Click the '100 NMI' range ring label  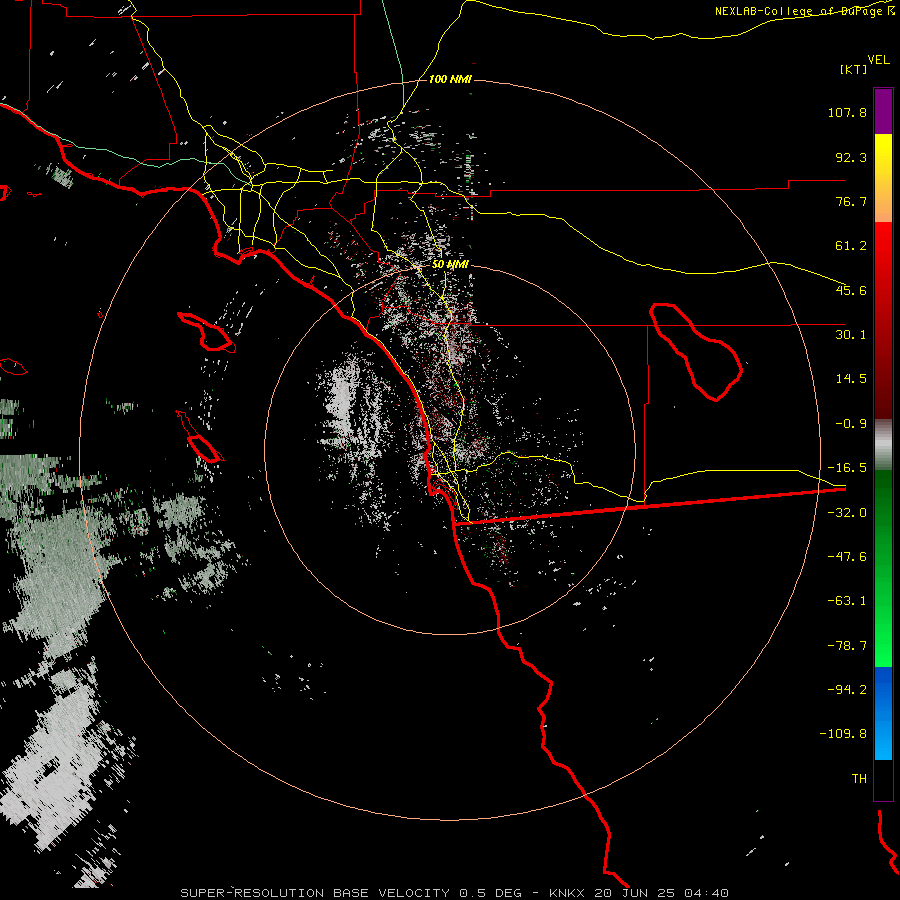(450, 79)
